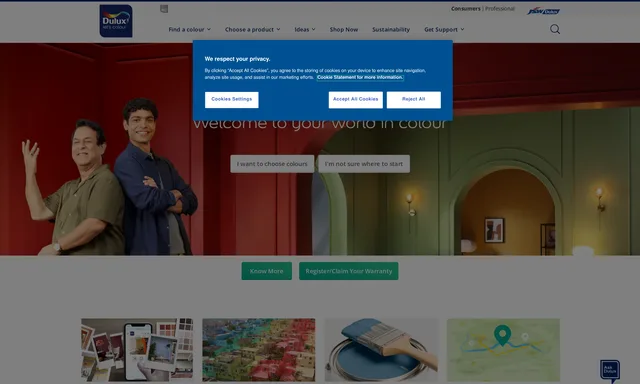Expand the Ideas menu

[x=305, y=29]
